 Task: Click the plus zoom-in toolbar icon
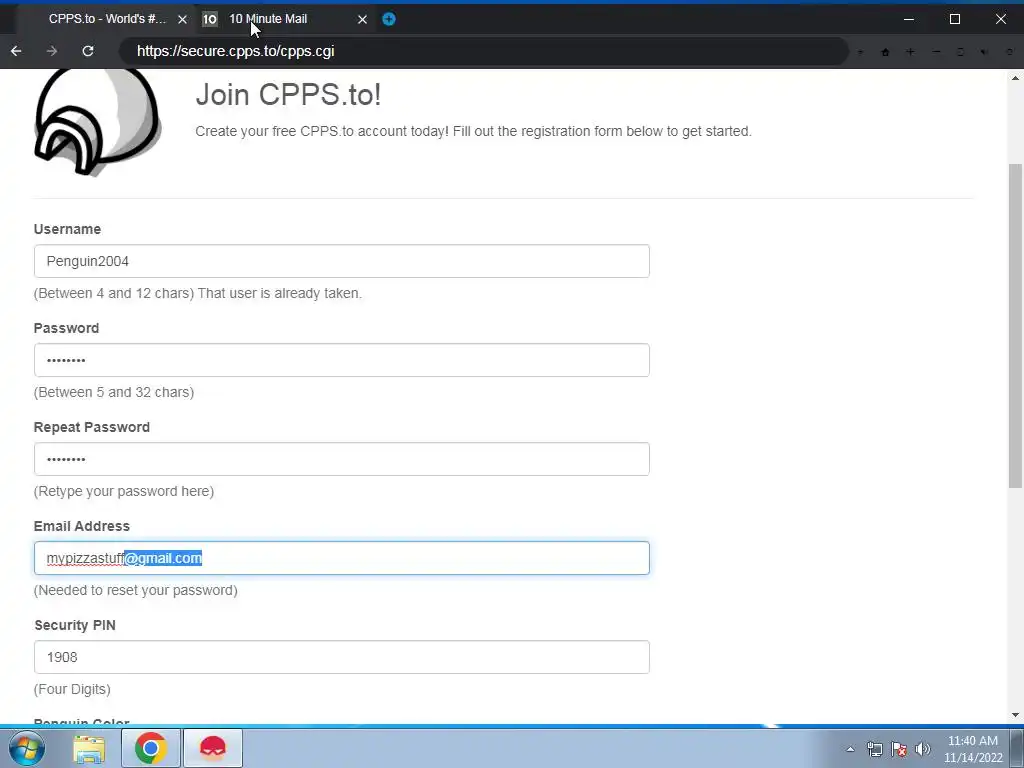(910, 52)
